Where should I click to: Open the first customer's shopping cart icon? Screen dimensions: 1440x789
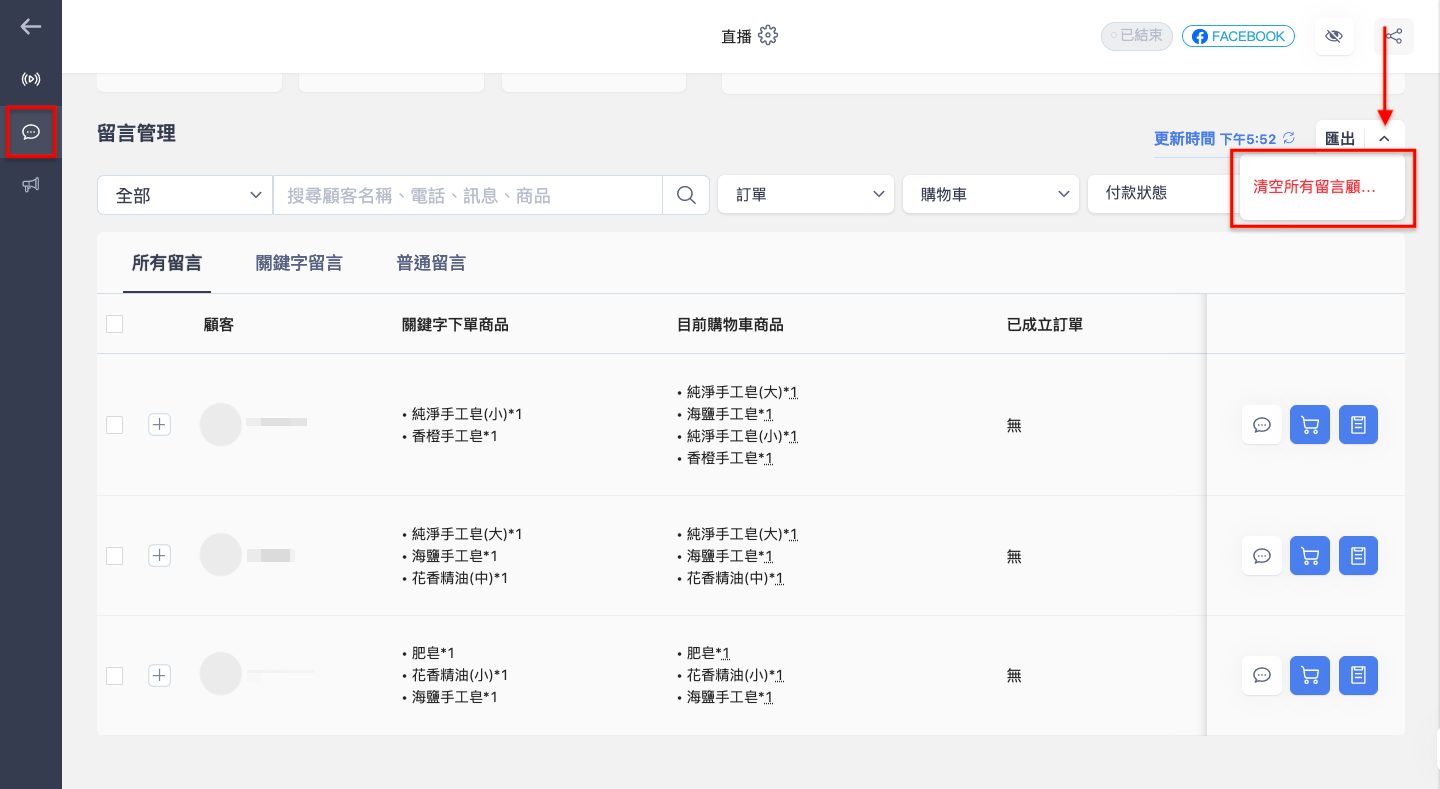(x=1310, y=425)
